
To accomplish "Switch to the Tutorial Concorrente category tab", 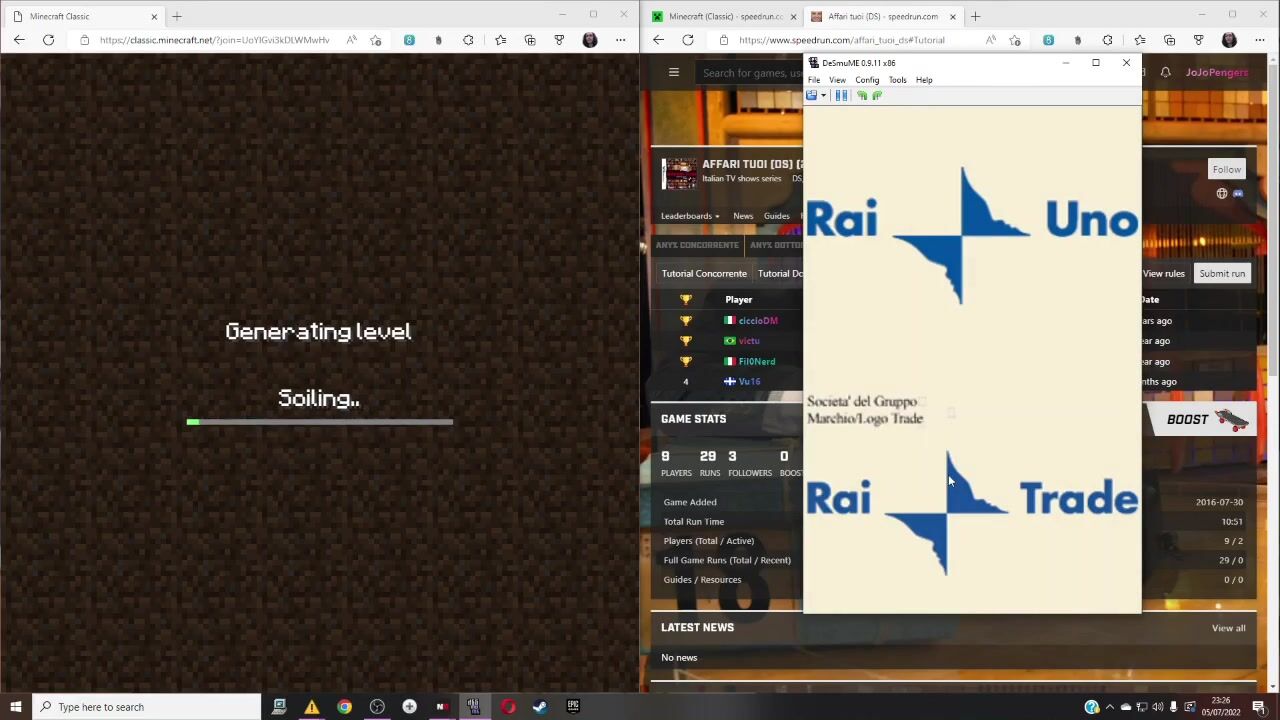I will point(704,273).
